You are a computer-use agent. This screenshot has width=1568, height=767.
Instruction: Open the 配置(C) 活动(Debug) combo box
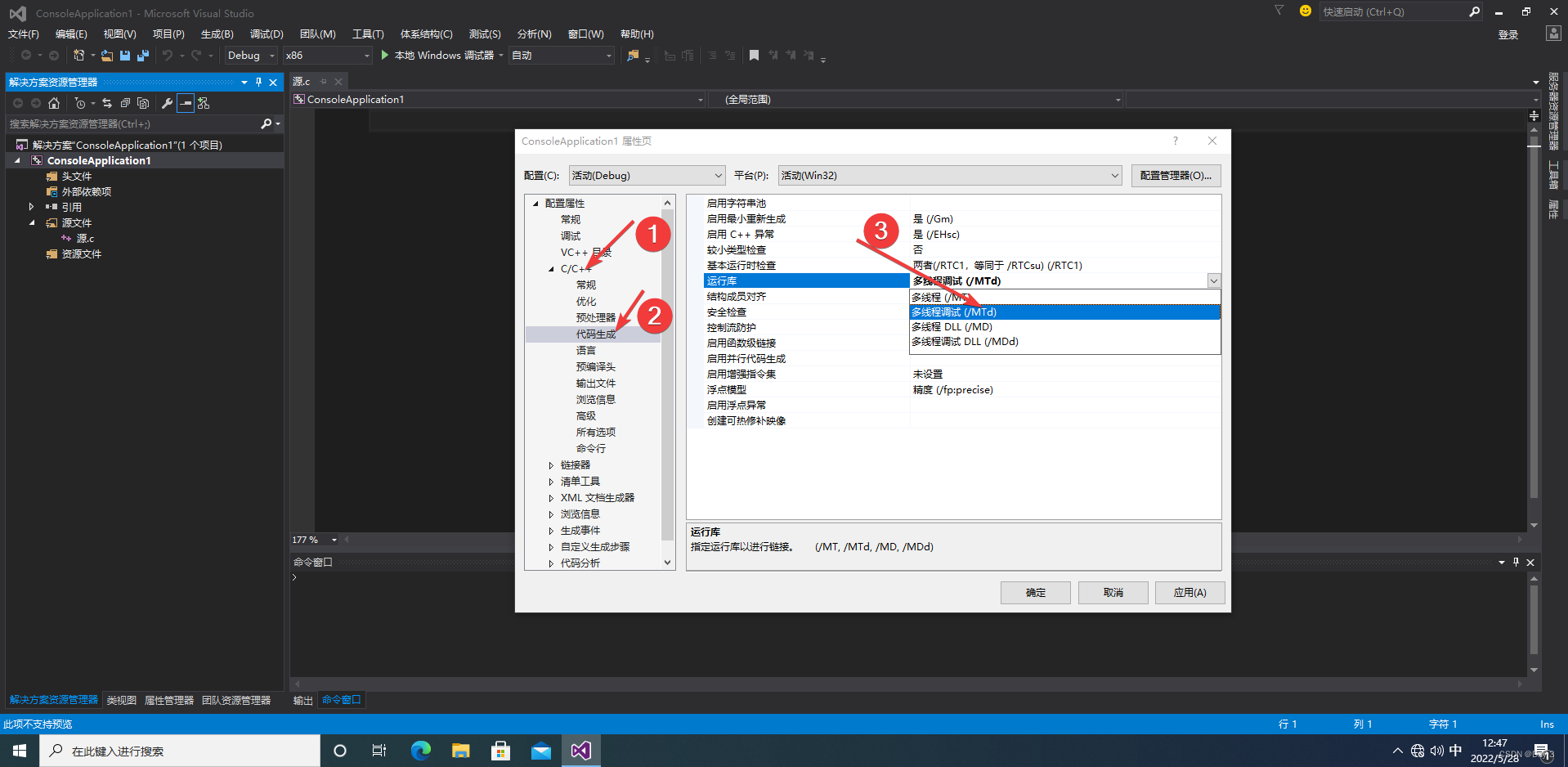point(647,175)
